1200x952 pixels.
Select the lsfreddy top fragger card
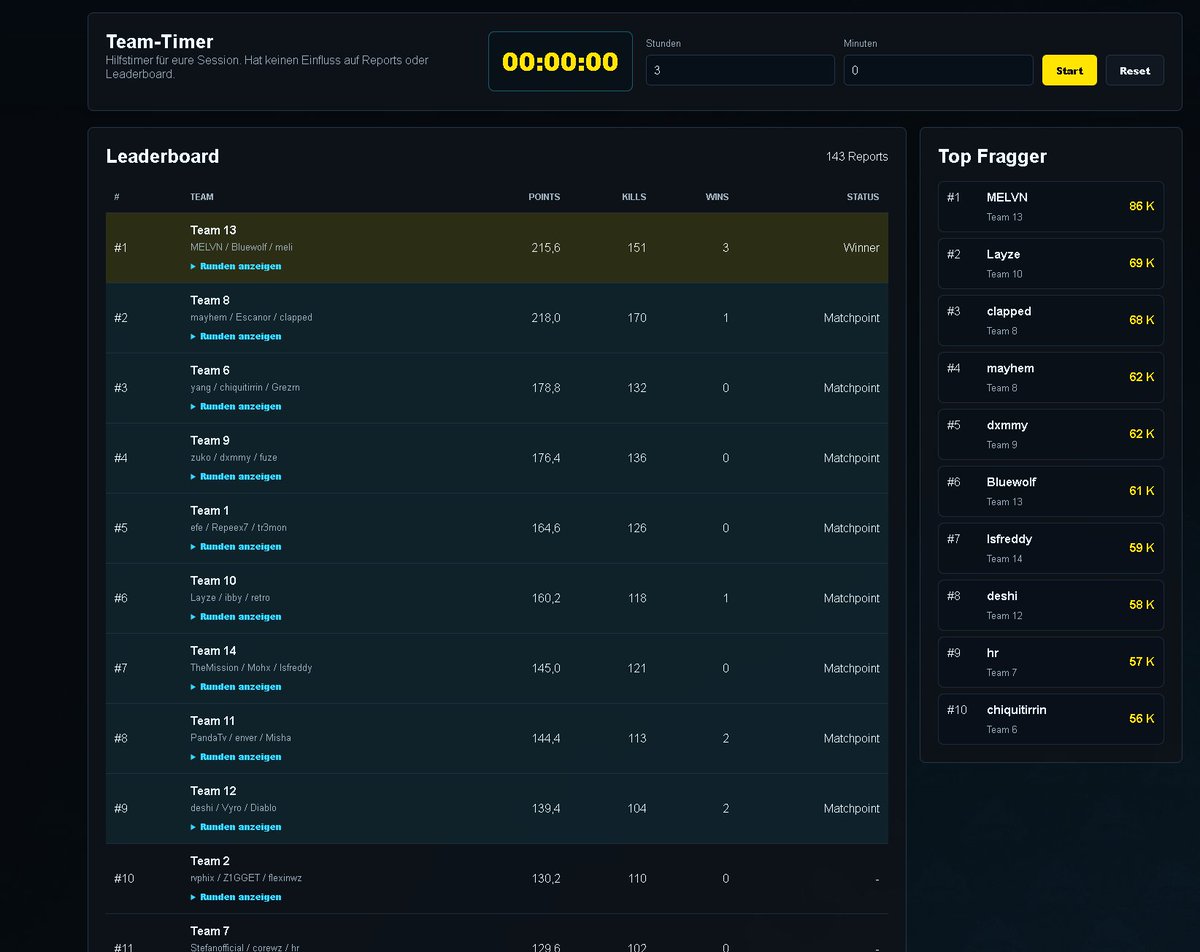point(1051,549)
